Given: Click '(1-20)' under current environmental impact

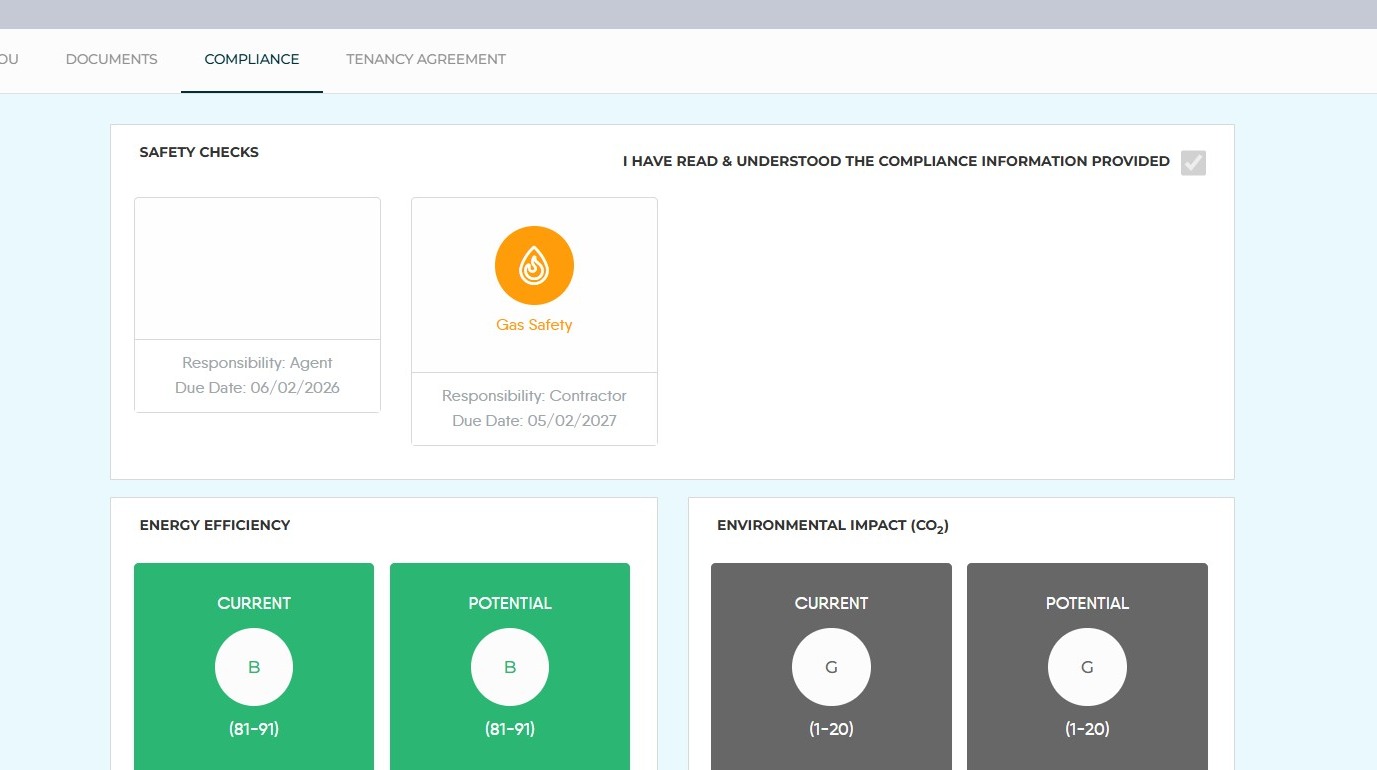Looking at the screenshot, I should coord(831,729).
